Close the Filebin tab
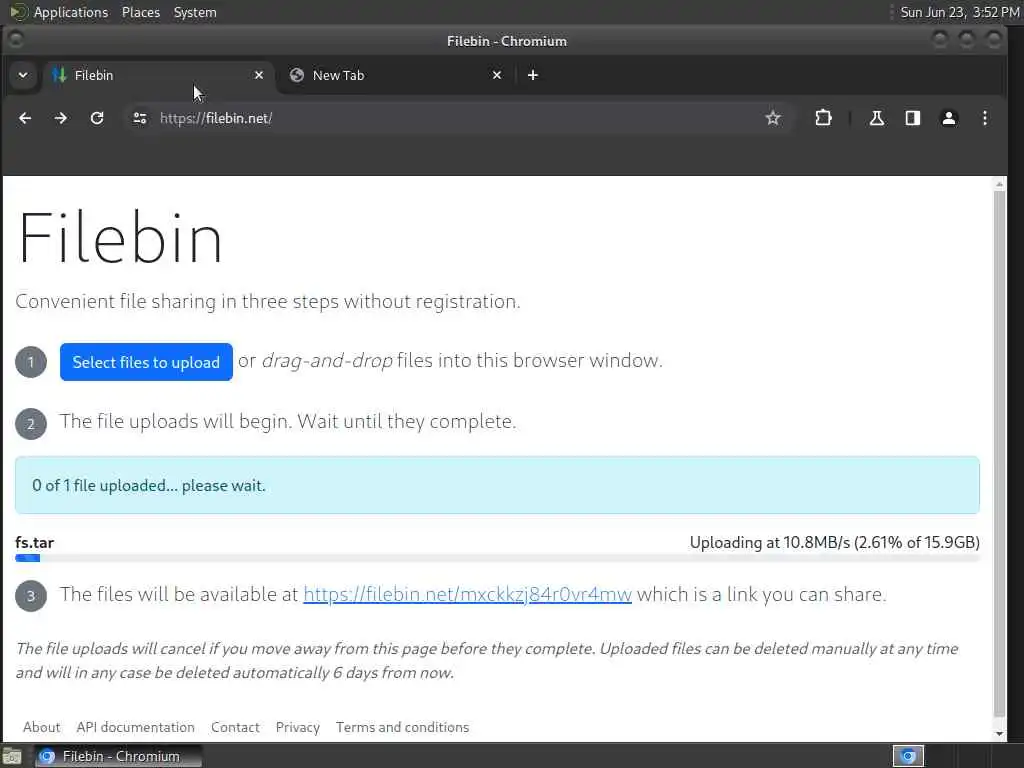Image resolution: width=1024 pixels, height=768 pixels. [259, 75]
